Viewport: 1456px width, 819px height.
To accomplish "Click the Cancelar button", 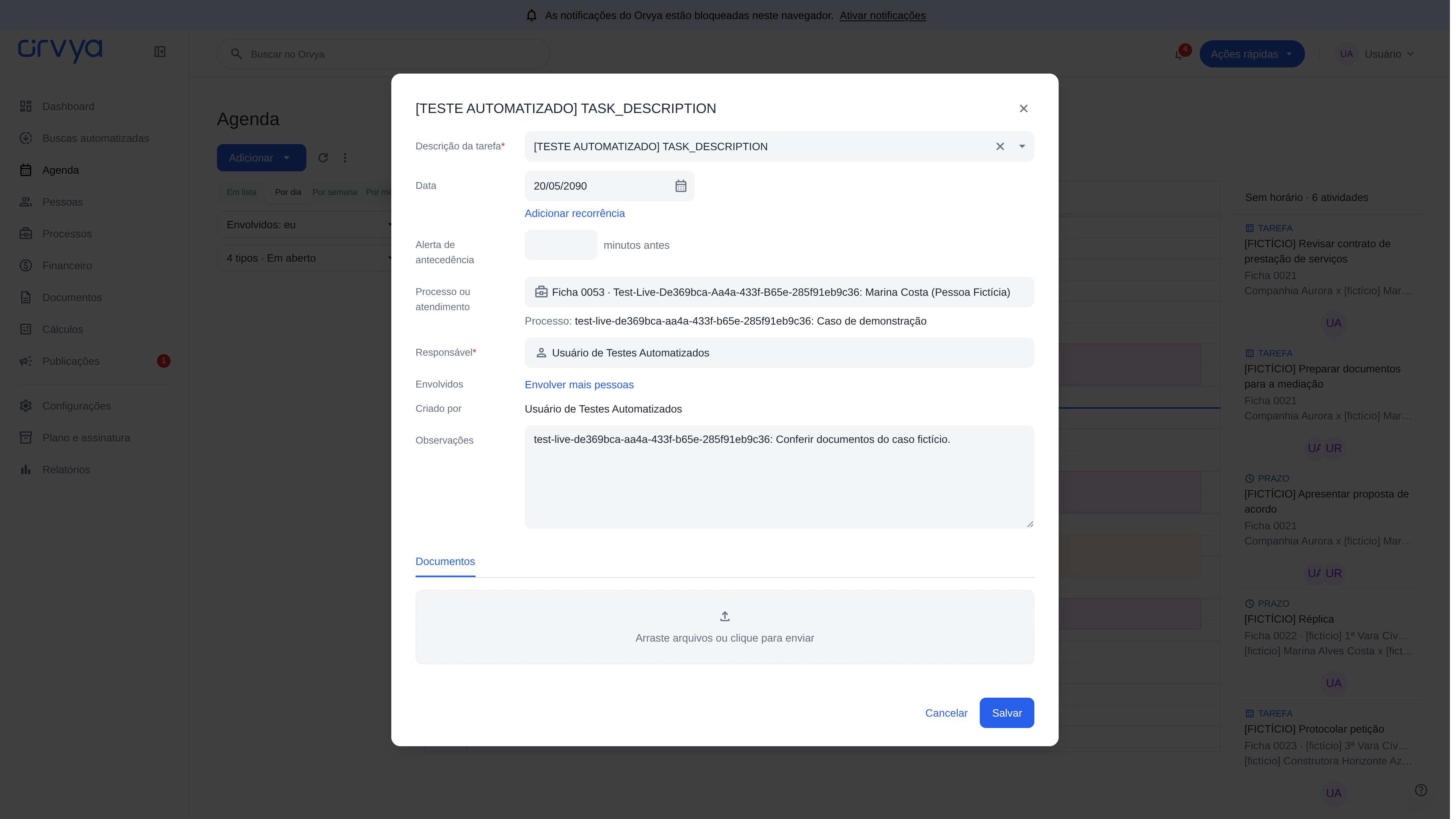I will [x=946, y=713].
